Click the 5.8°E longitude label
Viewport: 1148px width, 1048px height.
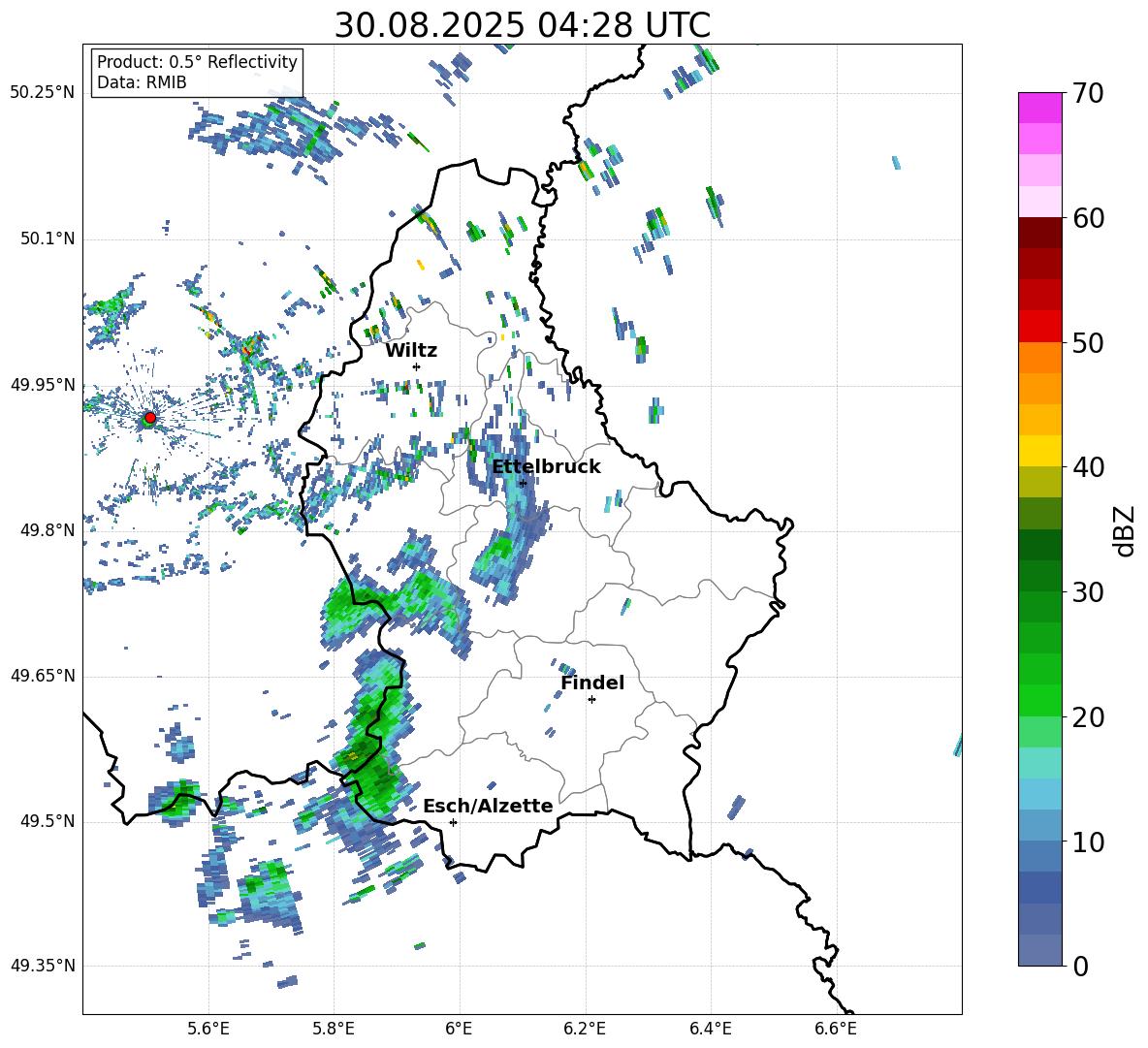[x=334, y=1029]
